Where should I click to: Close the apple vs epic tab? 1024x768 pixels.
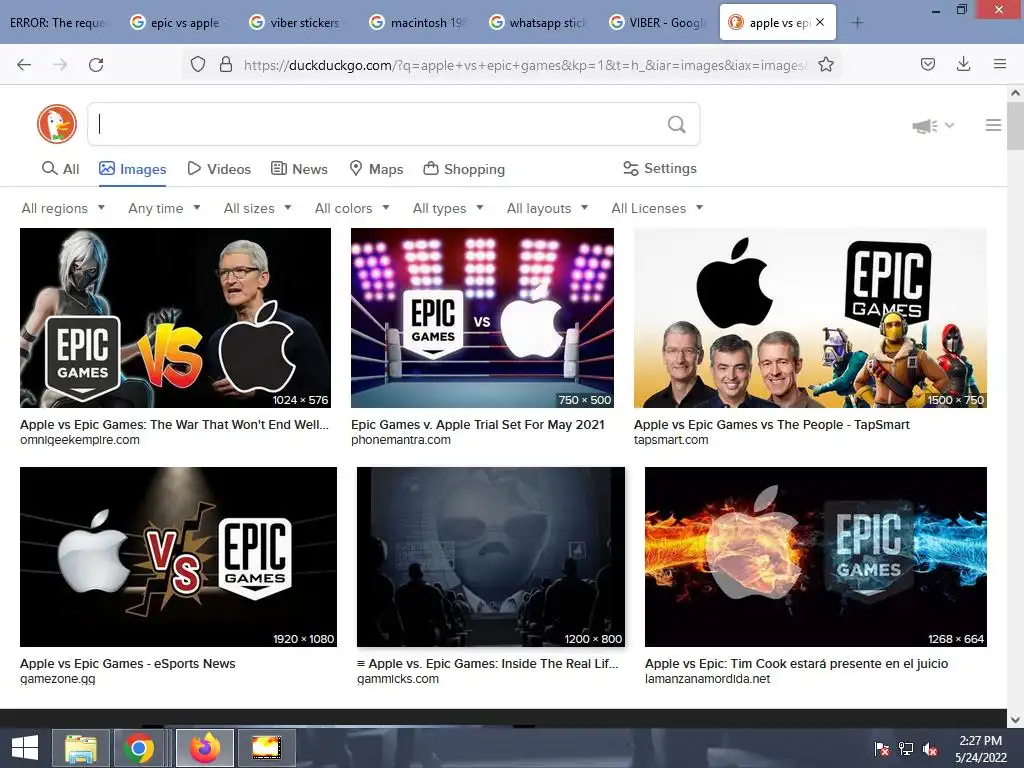820,22
